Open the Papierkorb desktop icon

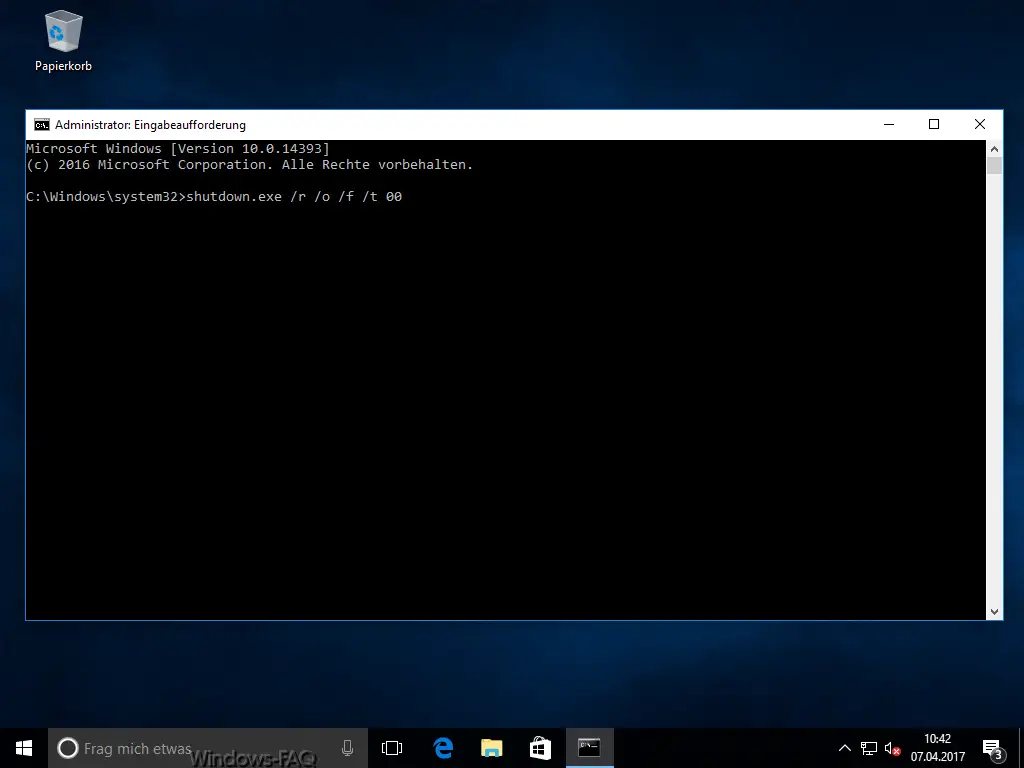point(63,41)
